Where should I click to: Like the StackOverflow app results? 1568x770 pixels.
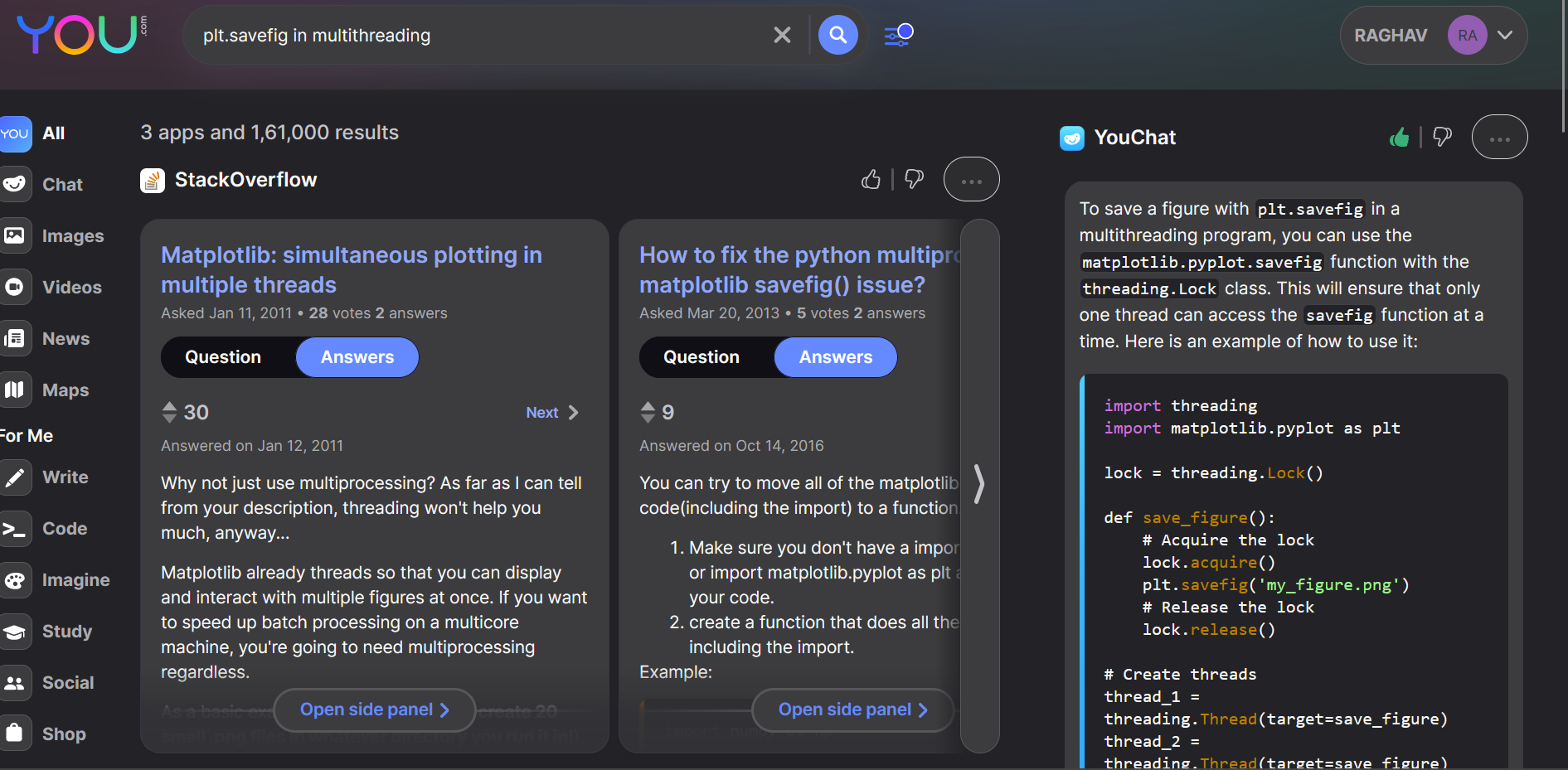tap(871, 179)
